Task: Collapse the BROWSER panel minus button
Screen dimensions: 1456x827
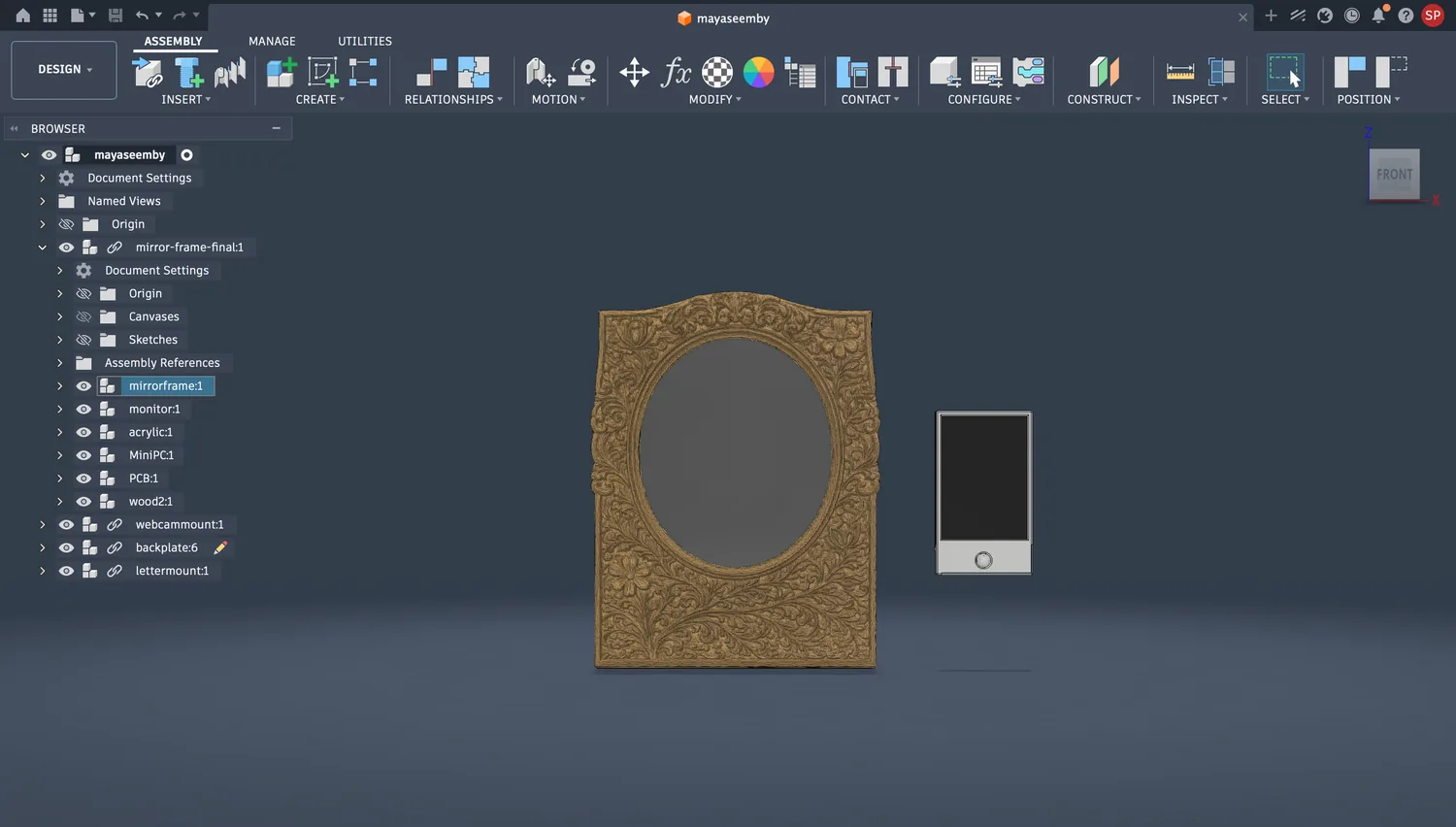Action: pos(277,128)
